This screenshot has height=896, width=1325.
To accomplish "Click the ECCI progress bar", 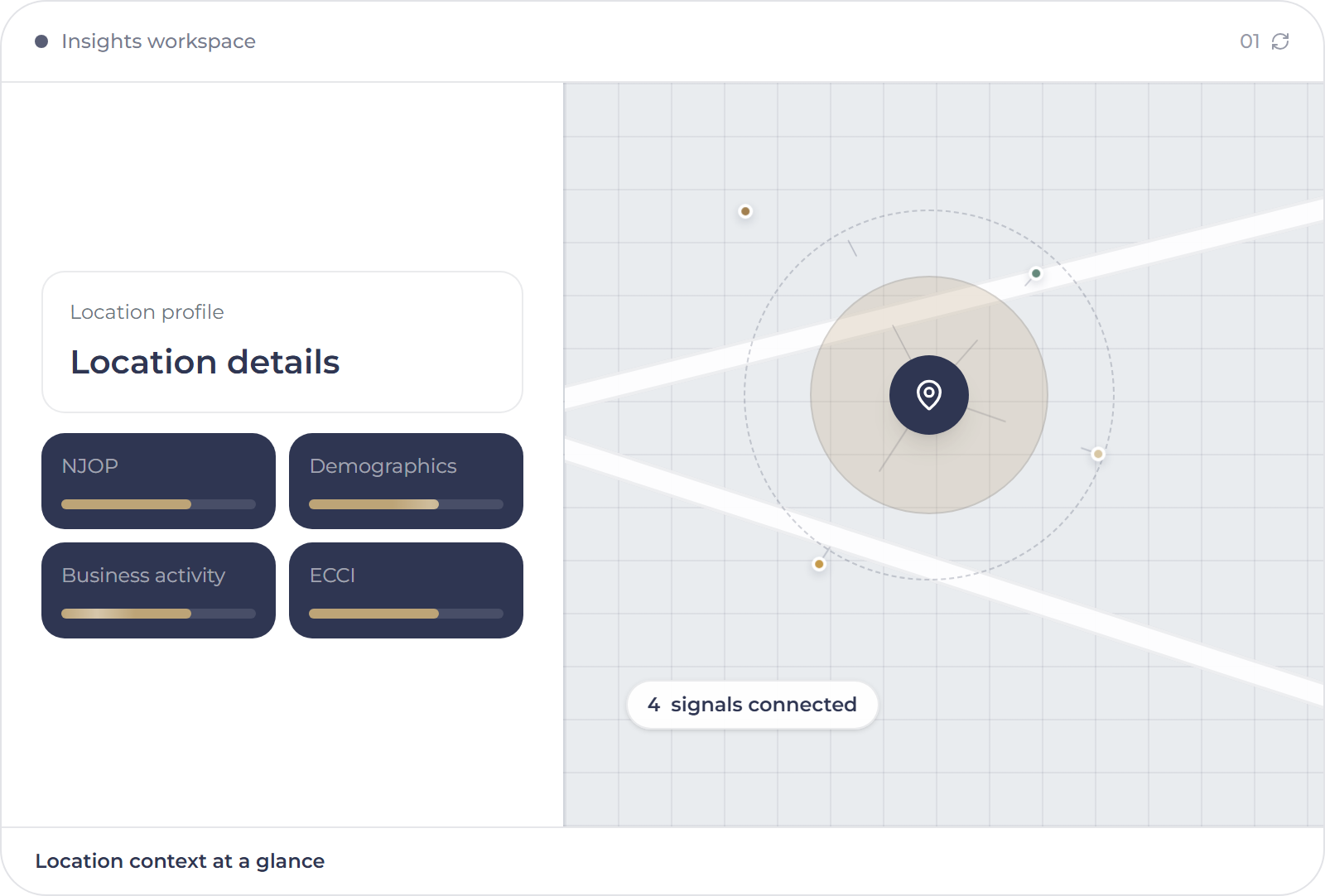I will pyautogui.click(x=406, y=614).
